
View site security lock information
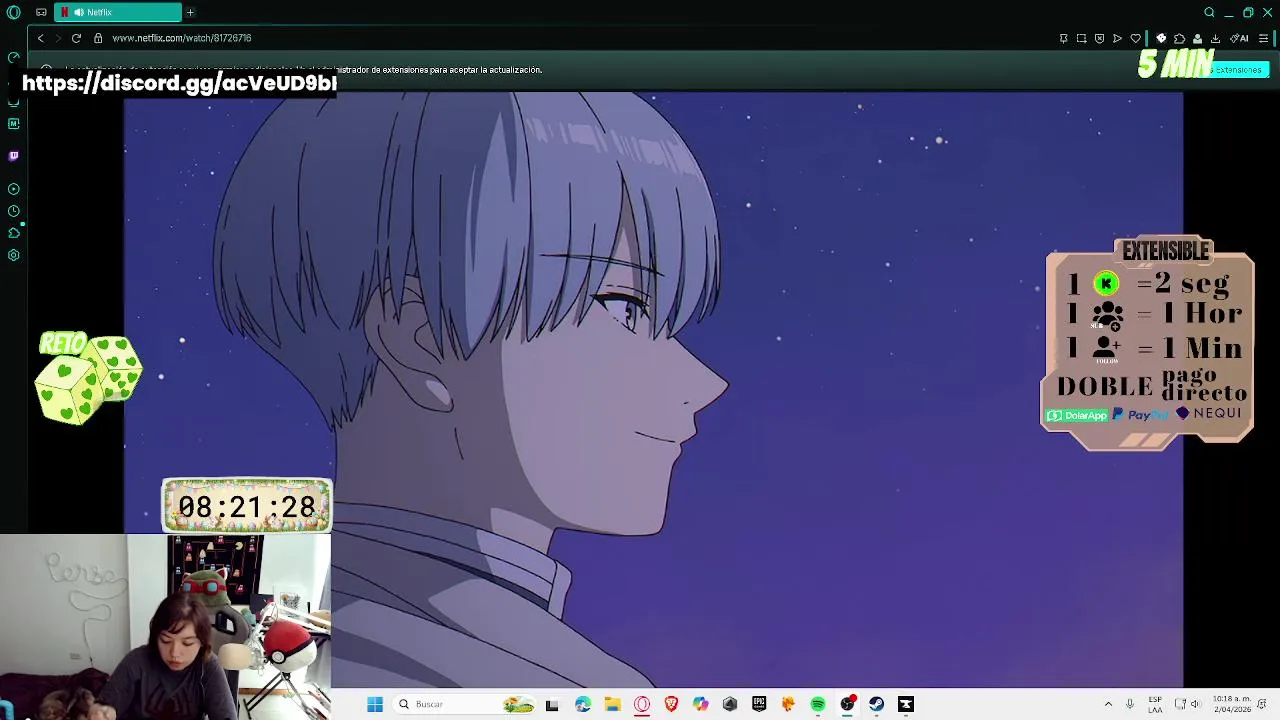point(98,38)
